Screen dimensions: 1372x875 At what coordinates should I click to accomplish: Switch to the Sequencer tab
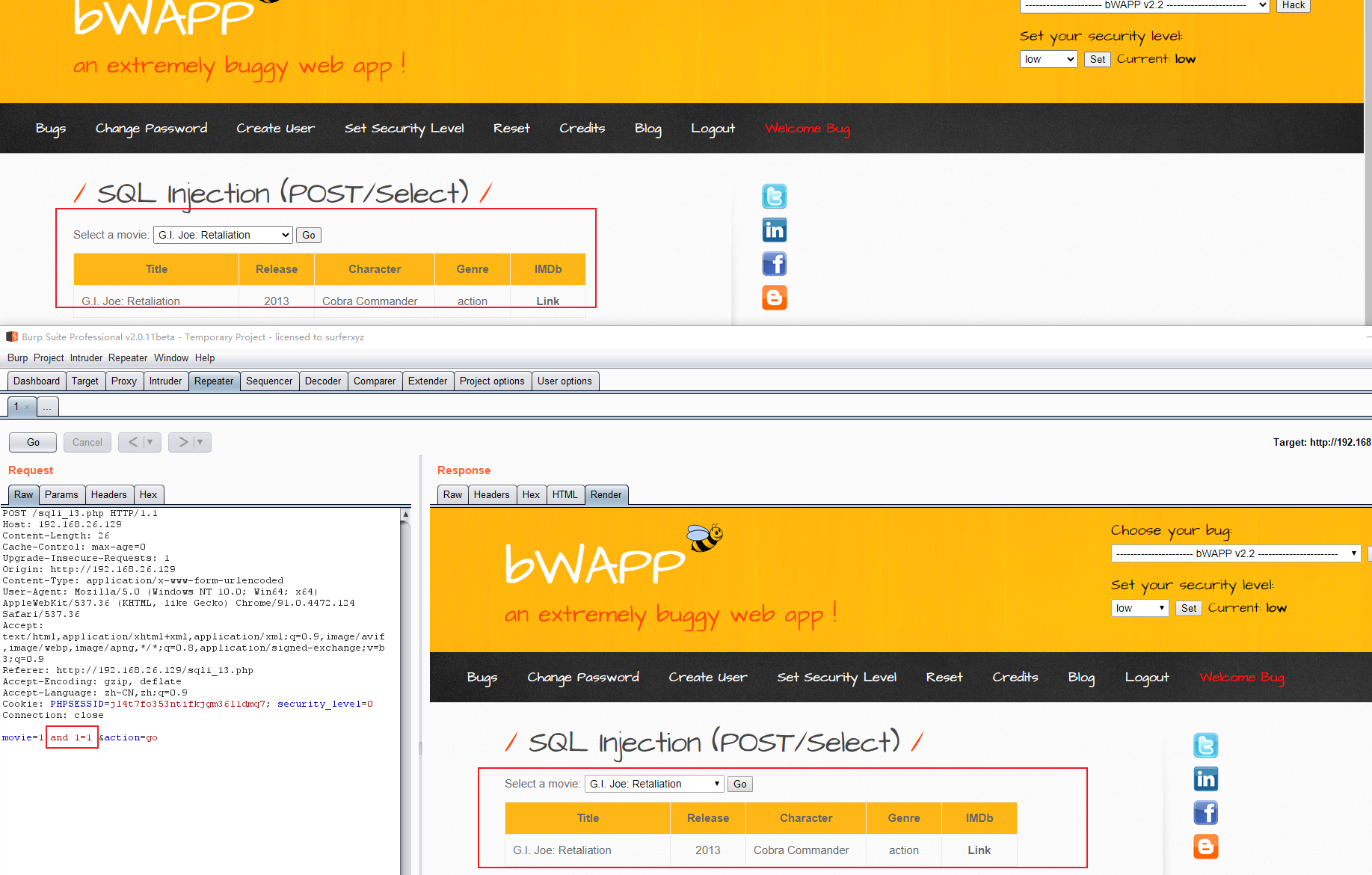click(x=269, y=381)
